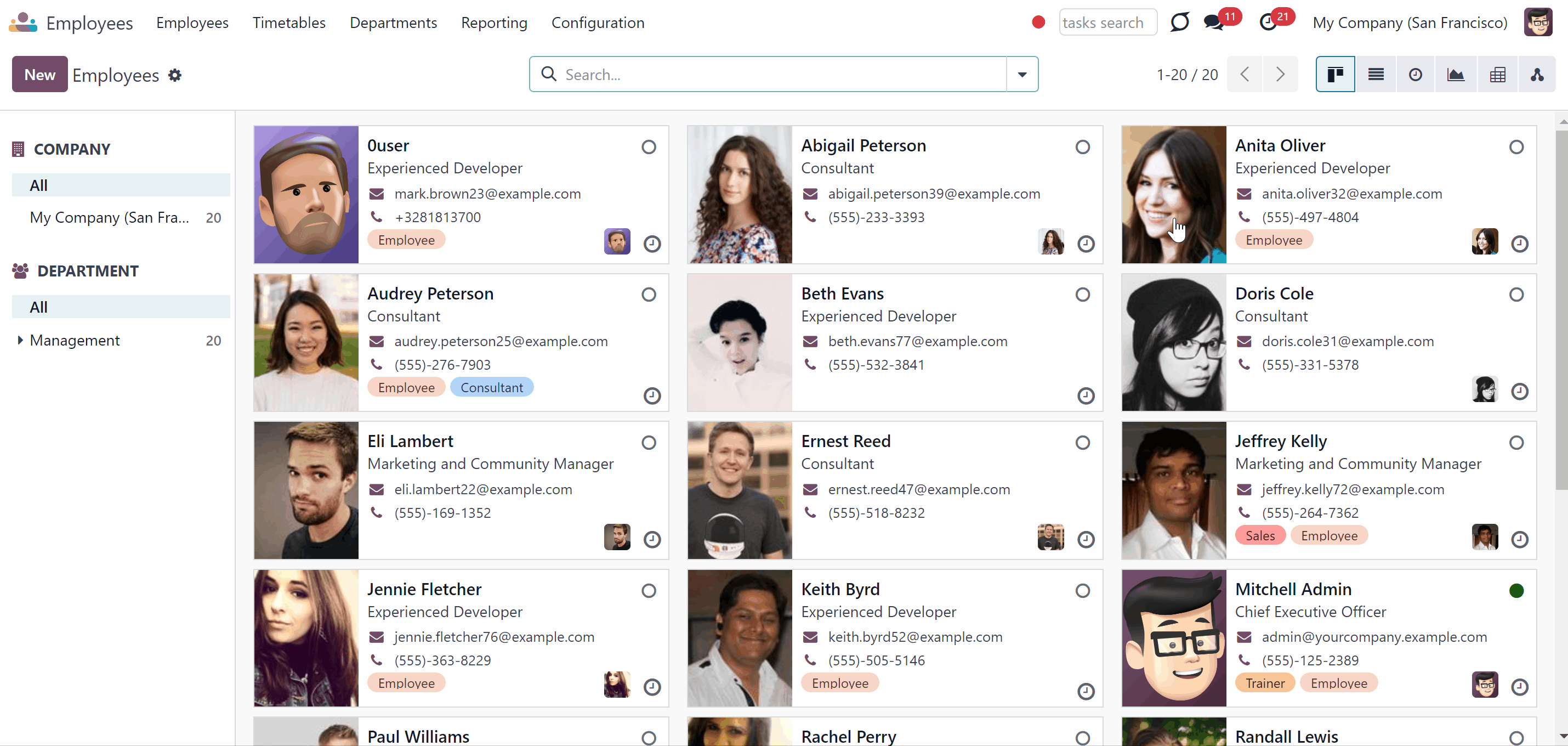Image resolution: width=1568 pixels, height=746 pixels.
Task: Click the Sales tag on Jeffrey Kelly
Action: (1260, 536)
